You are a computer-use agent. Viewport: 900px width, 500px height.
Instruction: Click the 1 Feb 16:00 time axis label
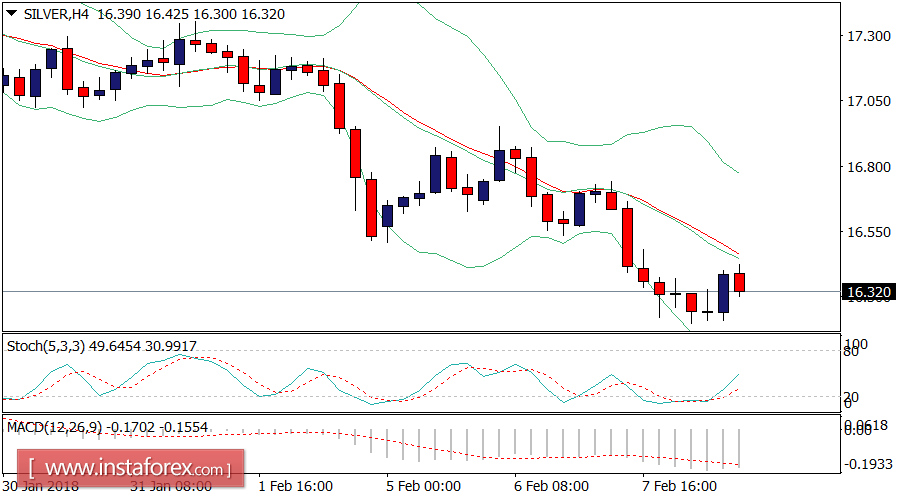point(296,486)
